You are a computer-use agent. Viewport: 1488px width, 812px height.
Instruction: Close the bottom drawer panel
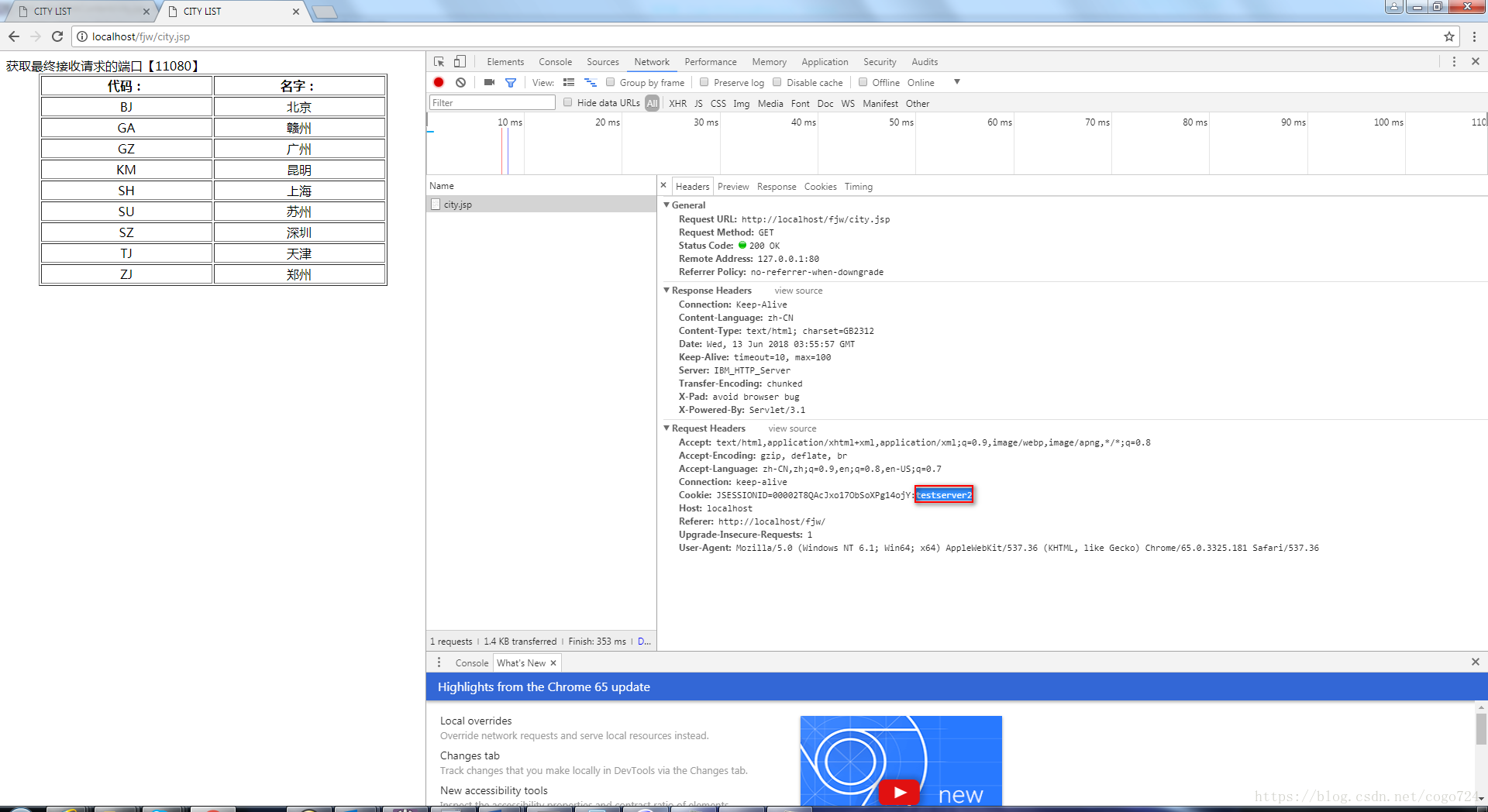(x=1476, y=662)
